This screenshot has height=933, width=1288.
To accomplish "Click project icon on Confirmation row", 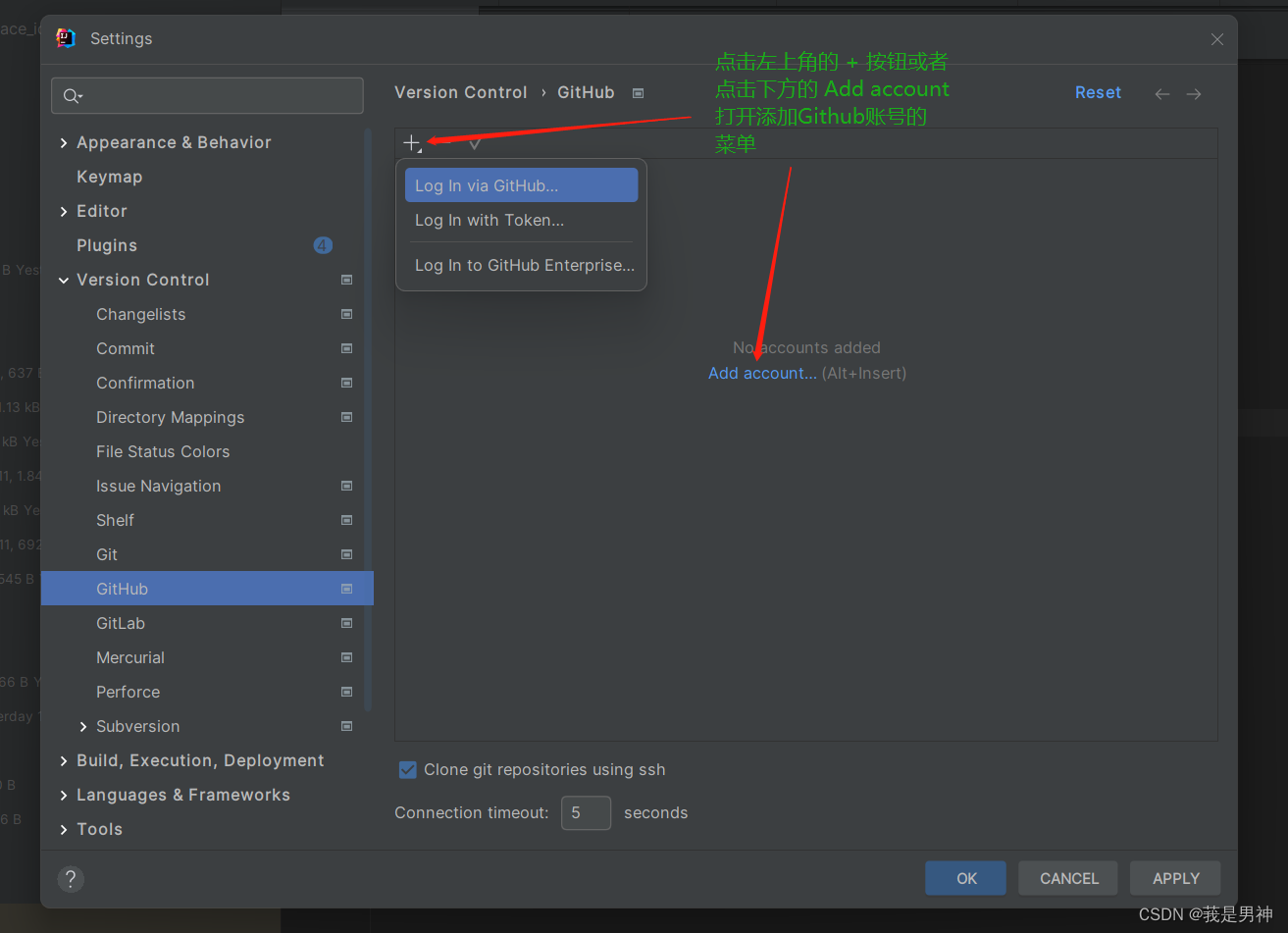I will tap(346, 383).
